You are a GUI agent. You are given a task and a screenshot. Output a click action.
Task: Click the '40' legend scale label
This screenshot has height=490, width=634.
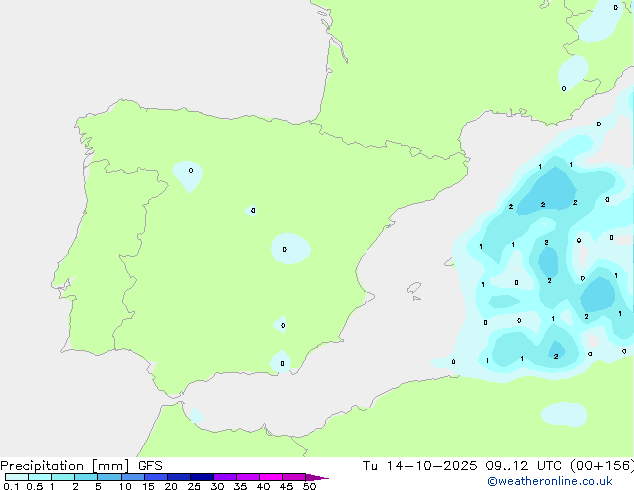(x=264, y=486)
